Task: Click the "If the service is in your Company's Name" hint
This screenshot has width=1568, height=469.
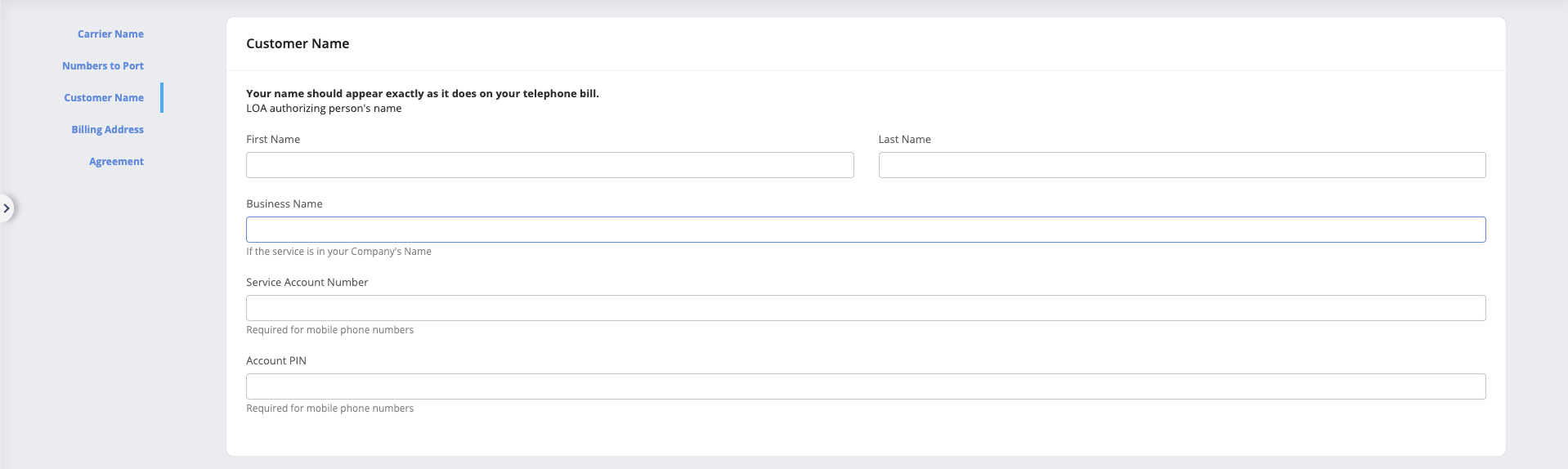Action: pyautogui.click(x=338, y=252)
